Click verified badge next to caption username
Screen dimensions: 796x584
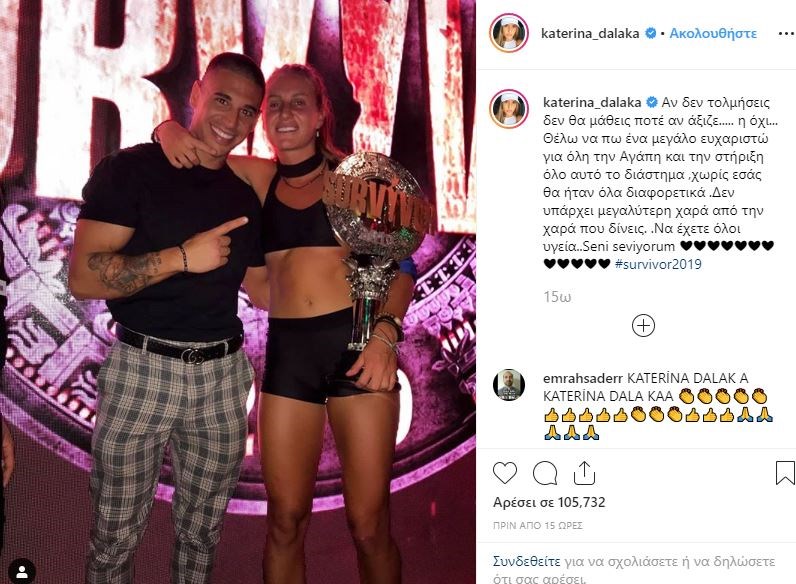tap(652, 103)
